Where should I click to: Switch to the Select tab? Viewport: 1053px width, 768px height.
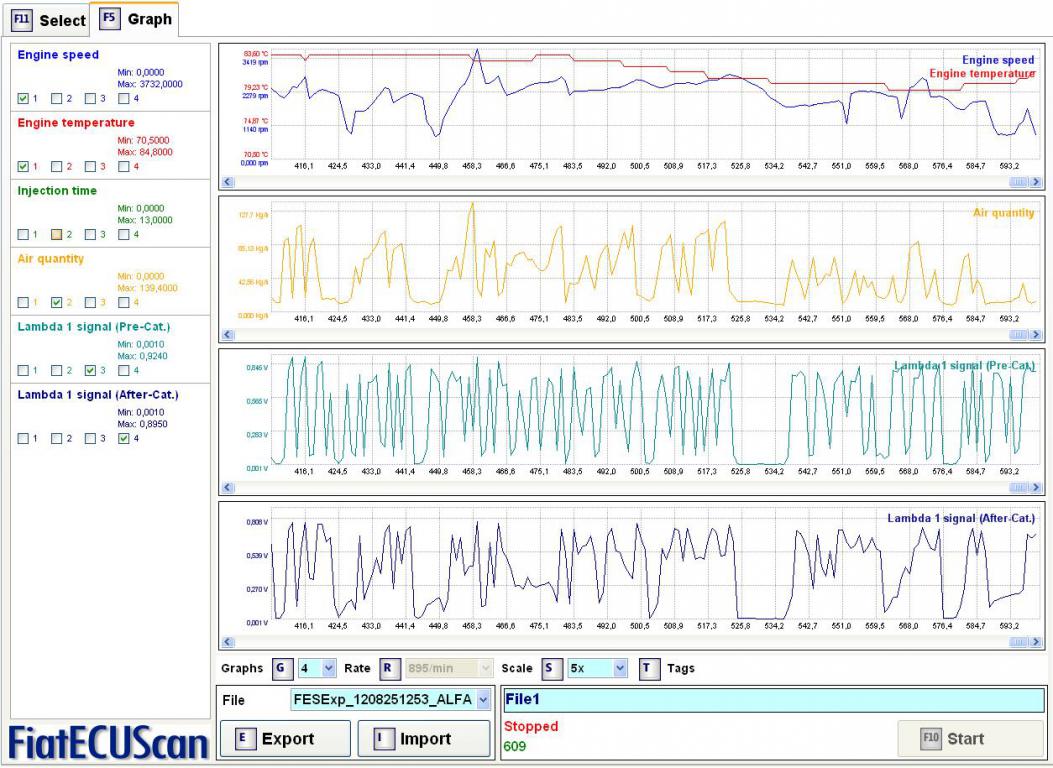49,19
